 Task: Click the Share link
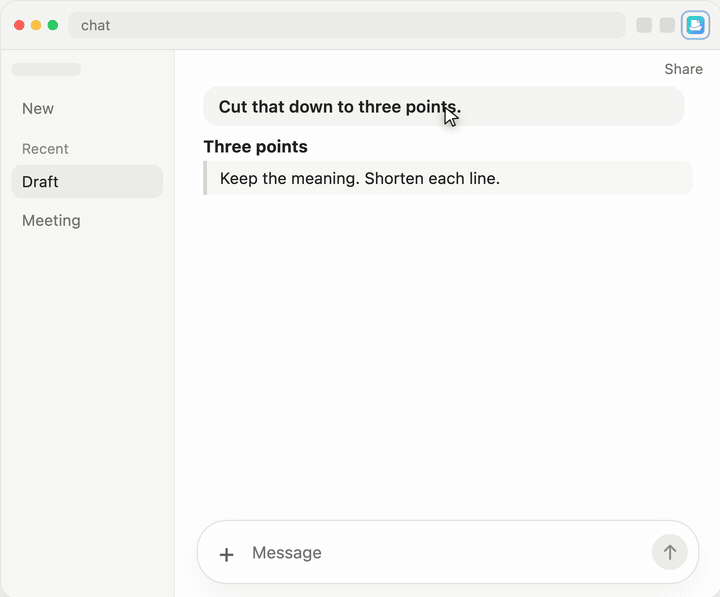click(683, 69)
